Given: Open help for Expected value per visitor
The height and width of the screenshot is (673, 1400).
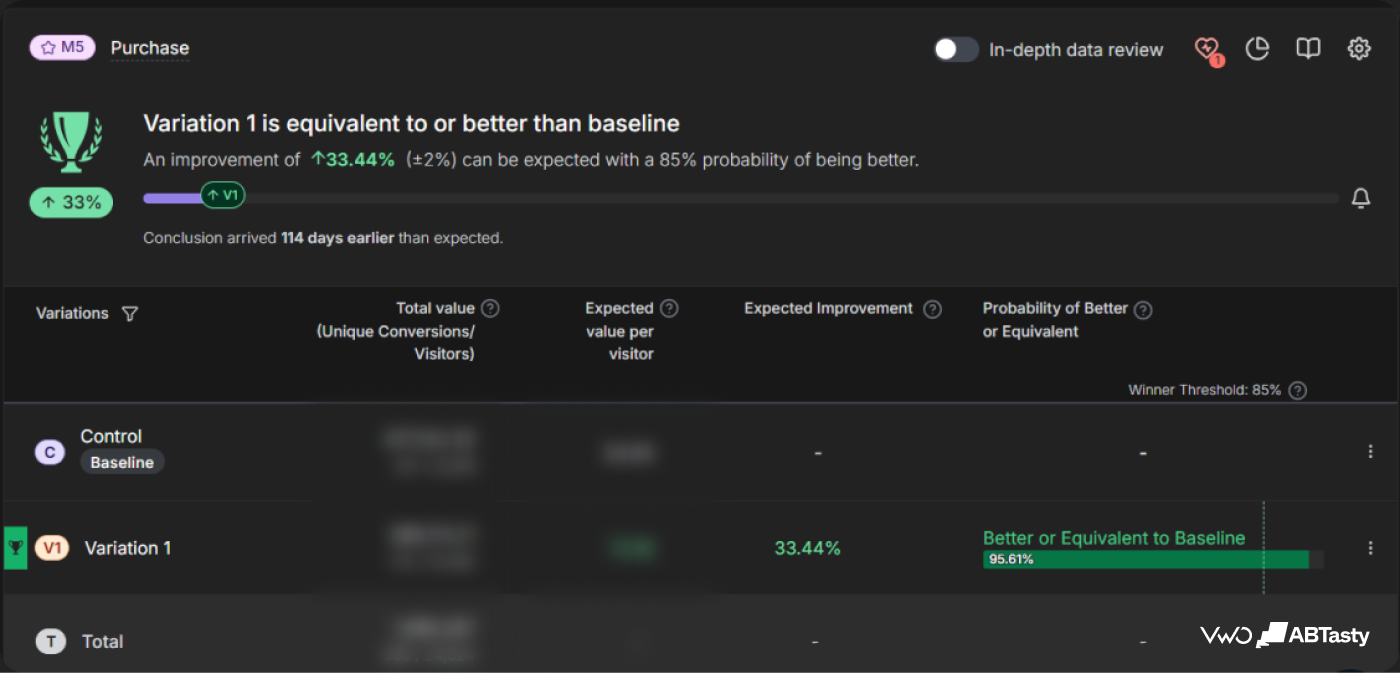Looking at the screenshot, I should (x=669, y=308).
